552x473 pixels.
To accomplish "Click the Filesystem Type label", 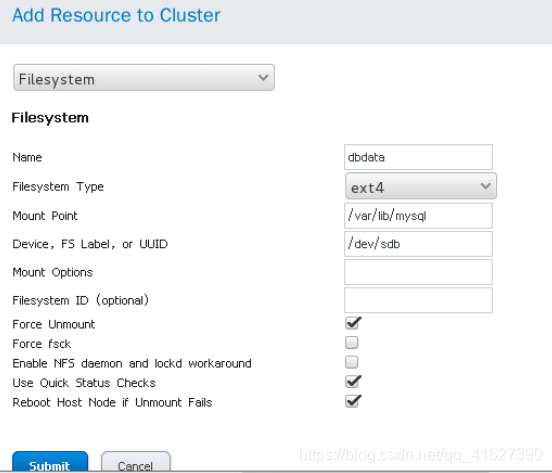I will (58, 187).
